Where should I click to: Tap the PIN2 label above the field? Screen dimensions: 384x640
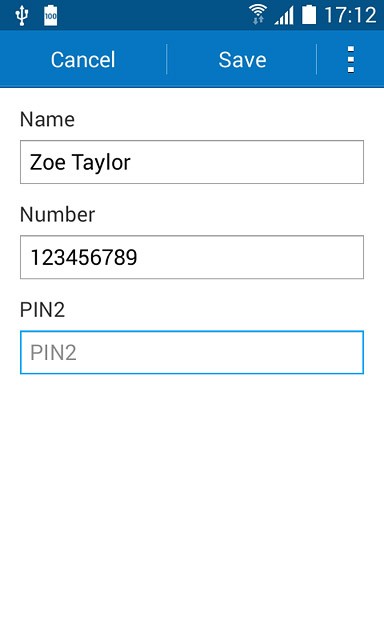[x=42, y=310]
